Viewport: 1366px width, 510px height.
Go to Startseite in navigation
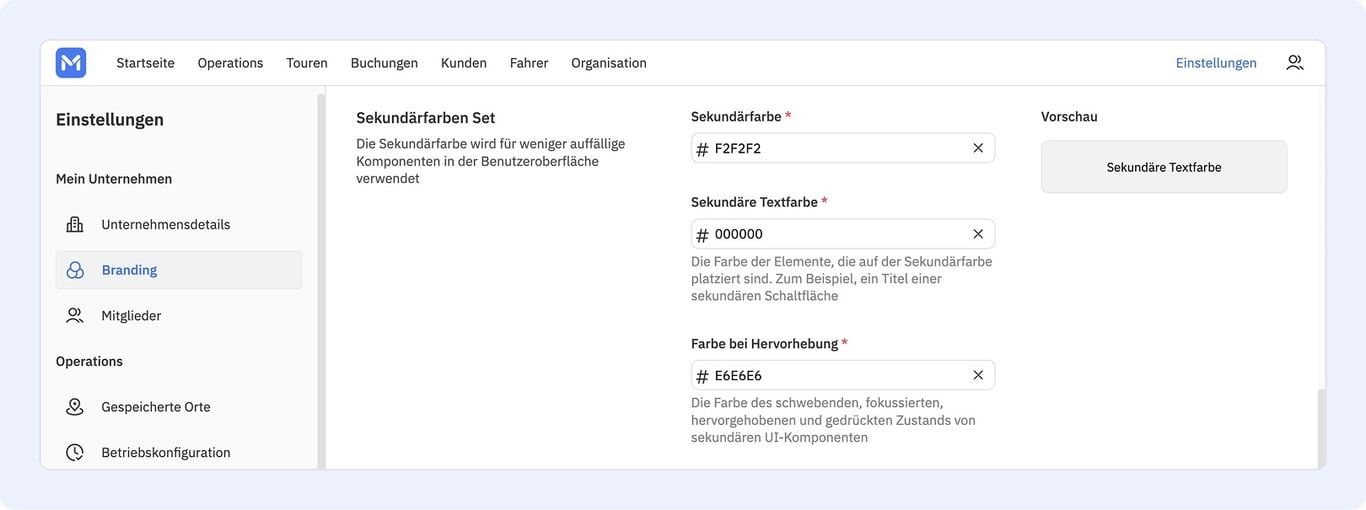pyautogui.click(x=145, y=63)
